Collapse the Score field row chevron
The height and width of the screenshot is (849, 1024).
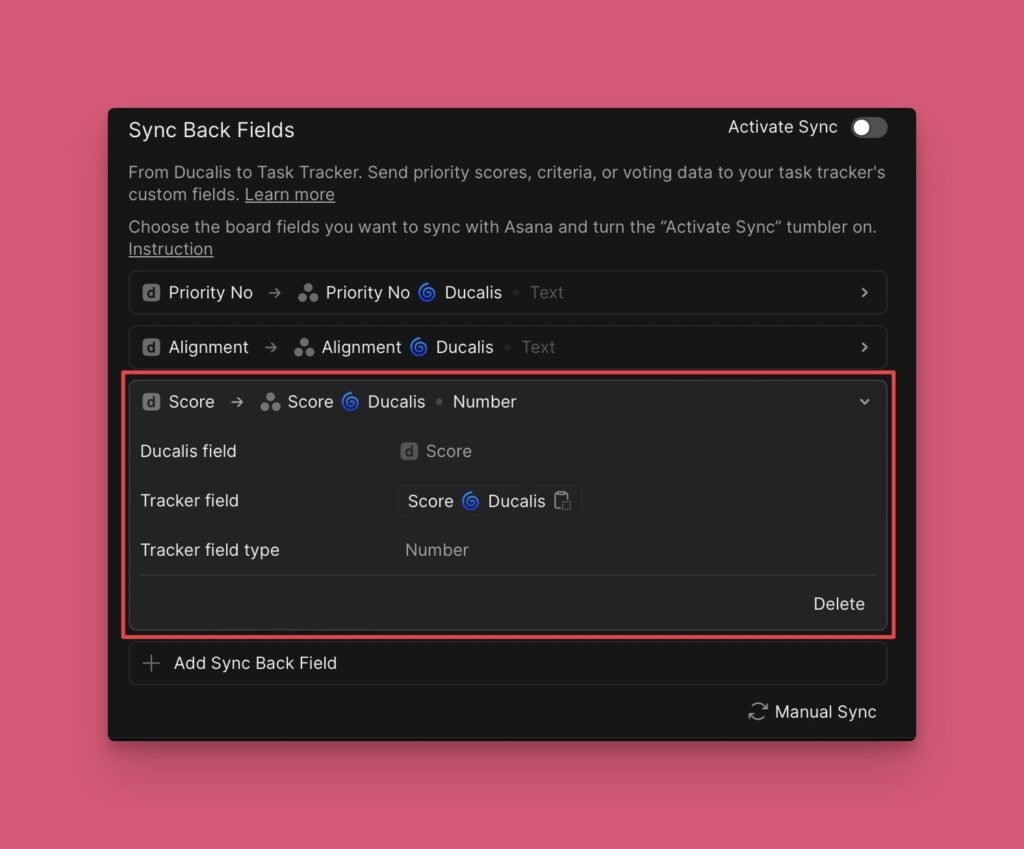[865, 402]
